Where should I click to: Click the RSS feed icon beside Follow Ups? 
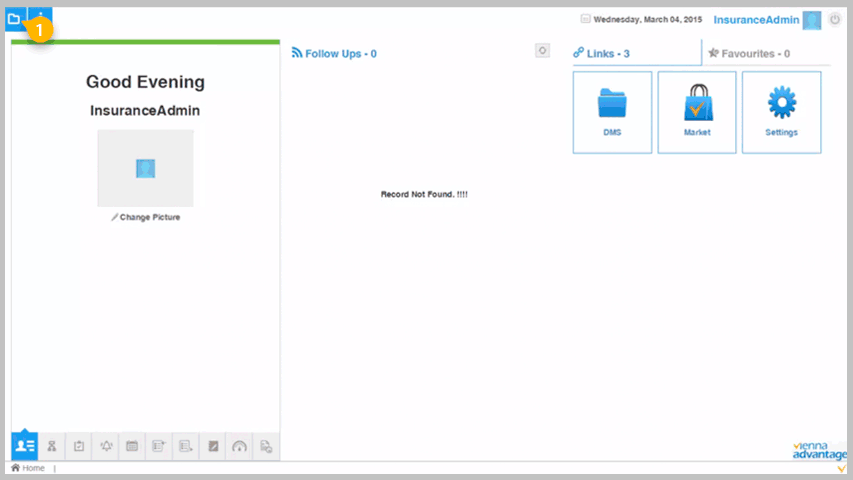coord(296,53)
